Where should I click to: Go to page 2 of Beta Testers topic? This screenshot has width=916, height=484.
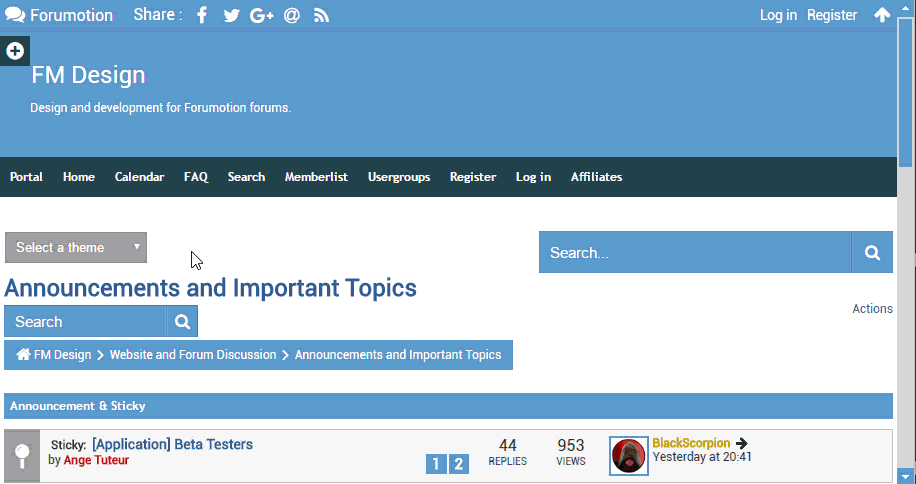(x=459, y=464)
